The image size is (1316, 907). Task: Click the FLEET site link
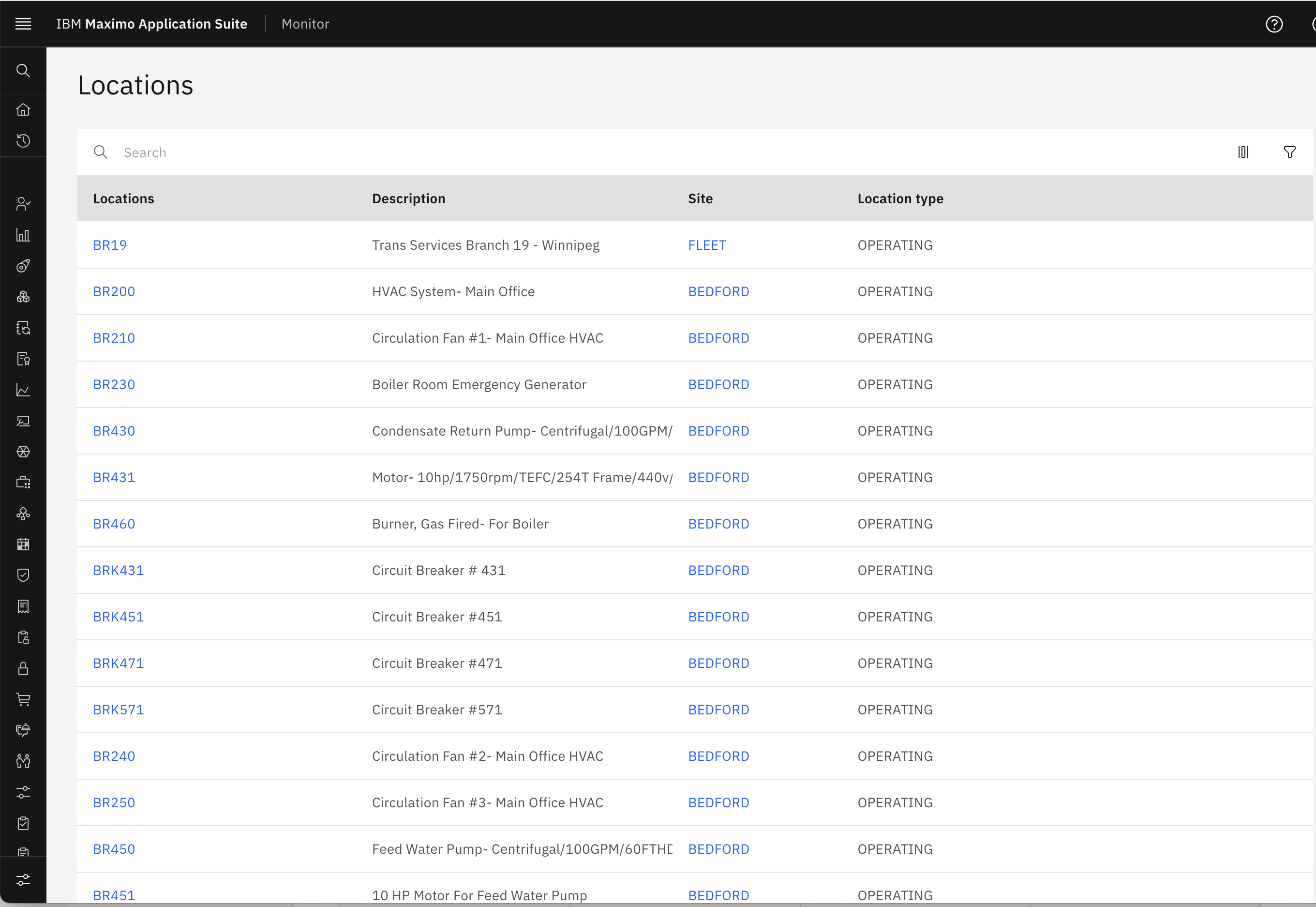pos(707,245)
